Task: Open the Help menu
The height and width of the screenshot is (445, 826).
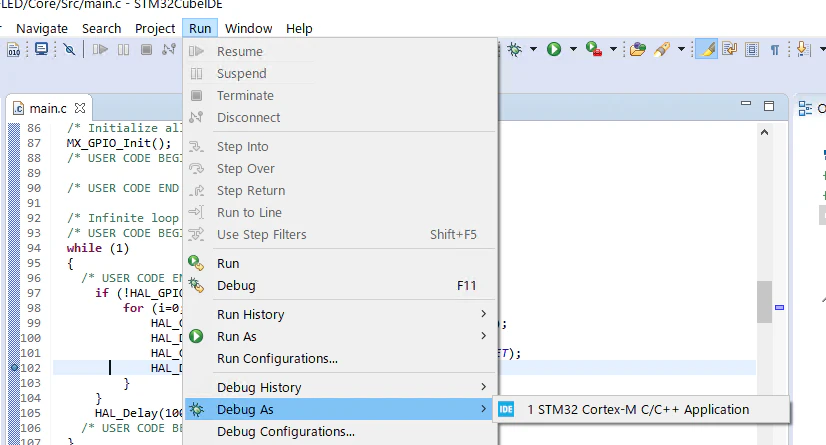Action: [299, 28]
